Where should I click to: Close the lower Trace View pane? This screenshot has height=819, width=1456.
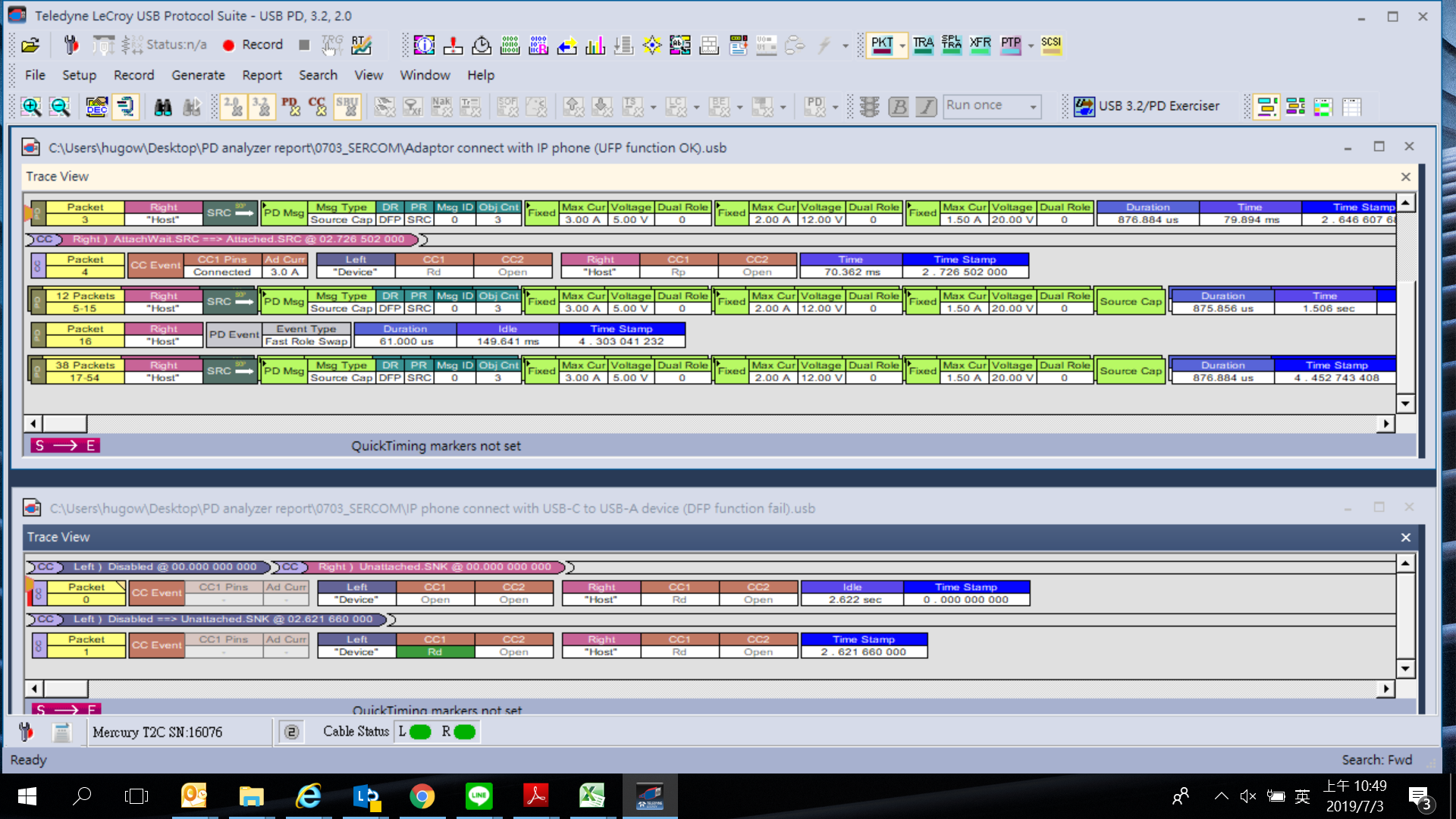[1405, 538]
